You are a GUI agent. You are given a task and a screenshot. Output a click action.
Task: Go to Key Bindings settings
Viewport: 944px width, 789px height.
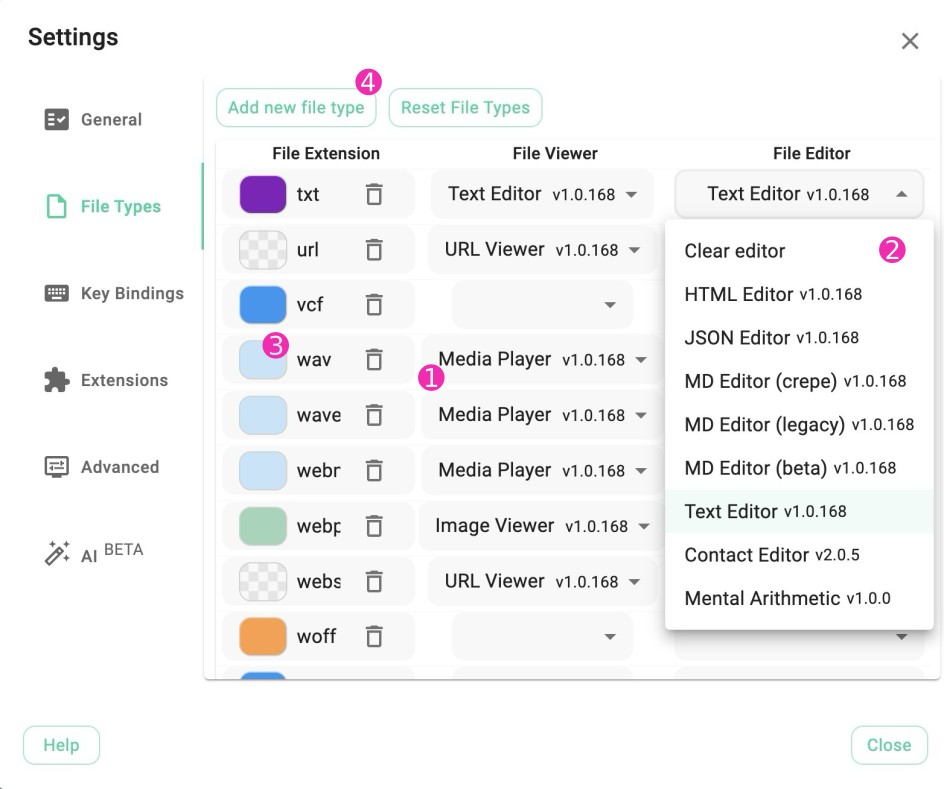pos(114,294)
